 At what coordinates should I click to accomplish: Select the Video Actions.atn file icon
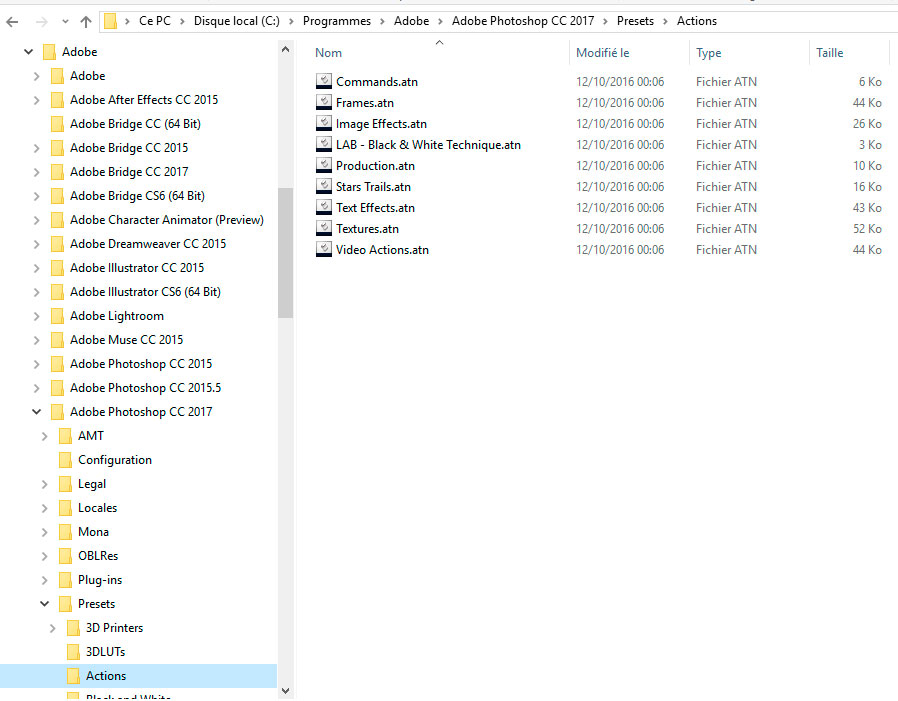click(x=323, y=249)
